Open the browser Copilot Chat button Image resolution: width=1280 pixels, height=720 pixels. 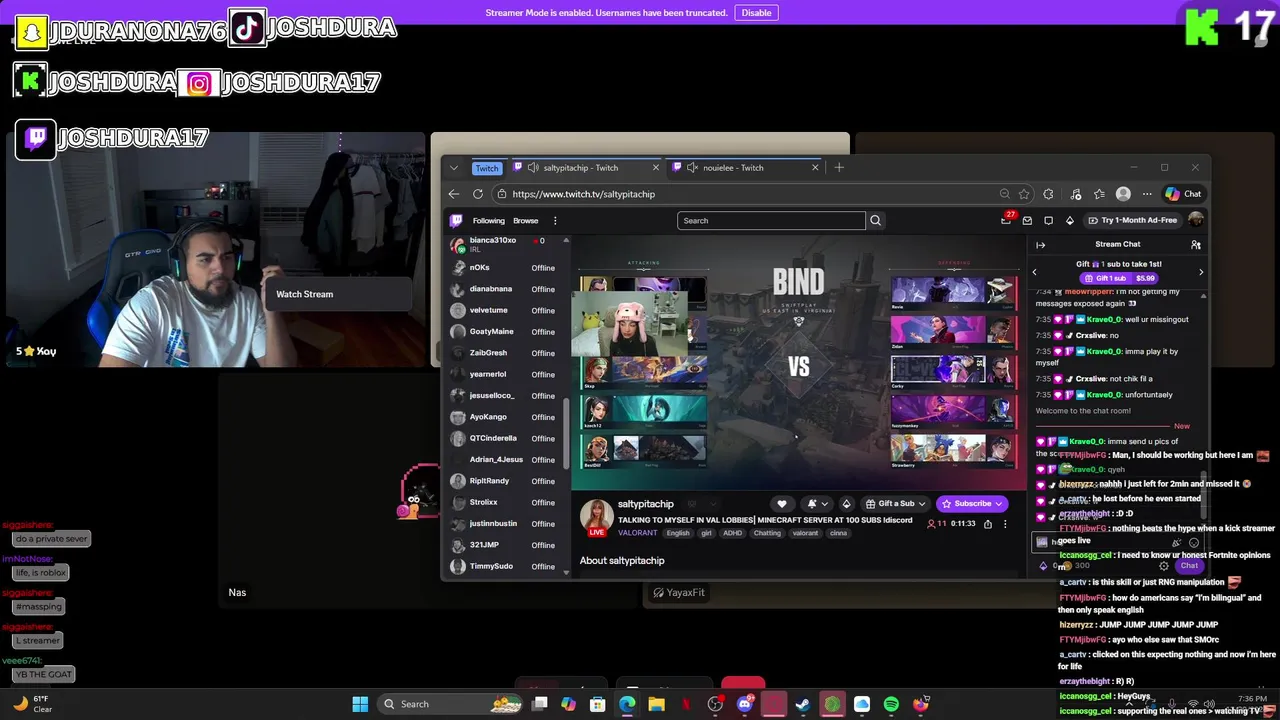(1183, 194)
